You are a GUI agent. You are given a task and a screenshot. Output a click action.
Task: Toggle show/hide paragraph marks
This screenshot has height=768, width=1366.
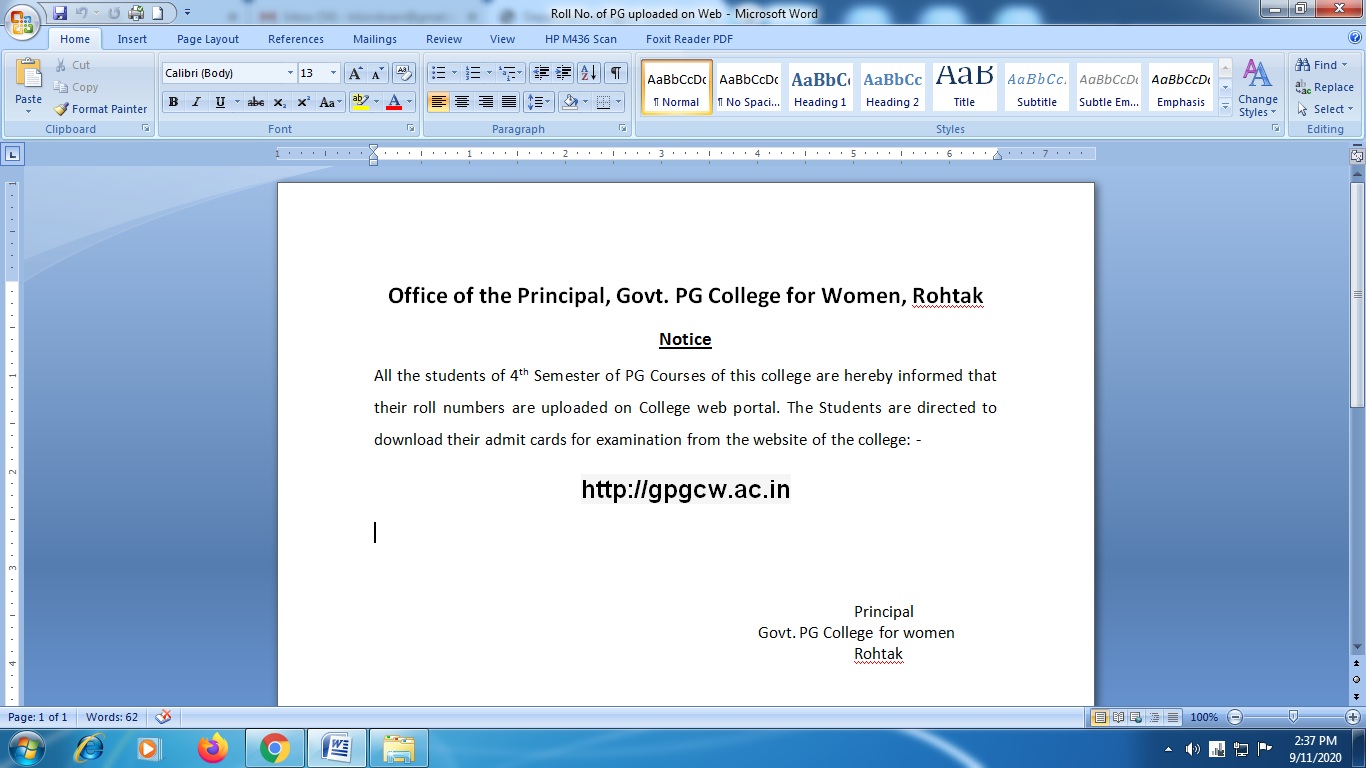coord(616,73)
